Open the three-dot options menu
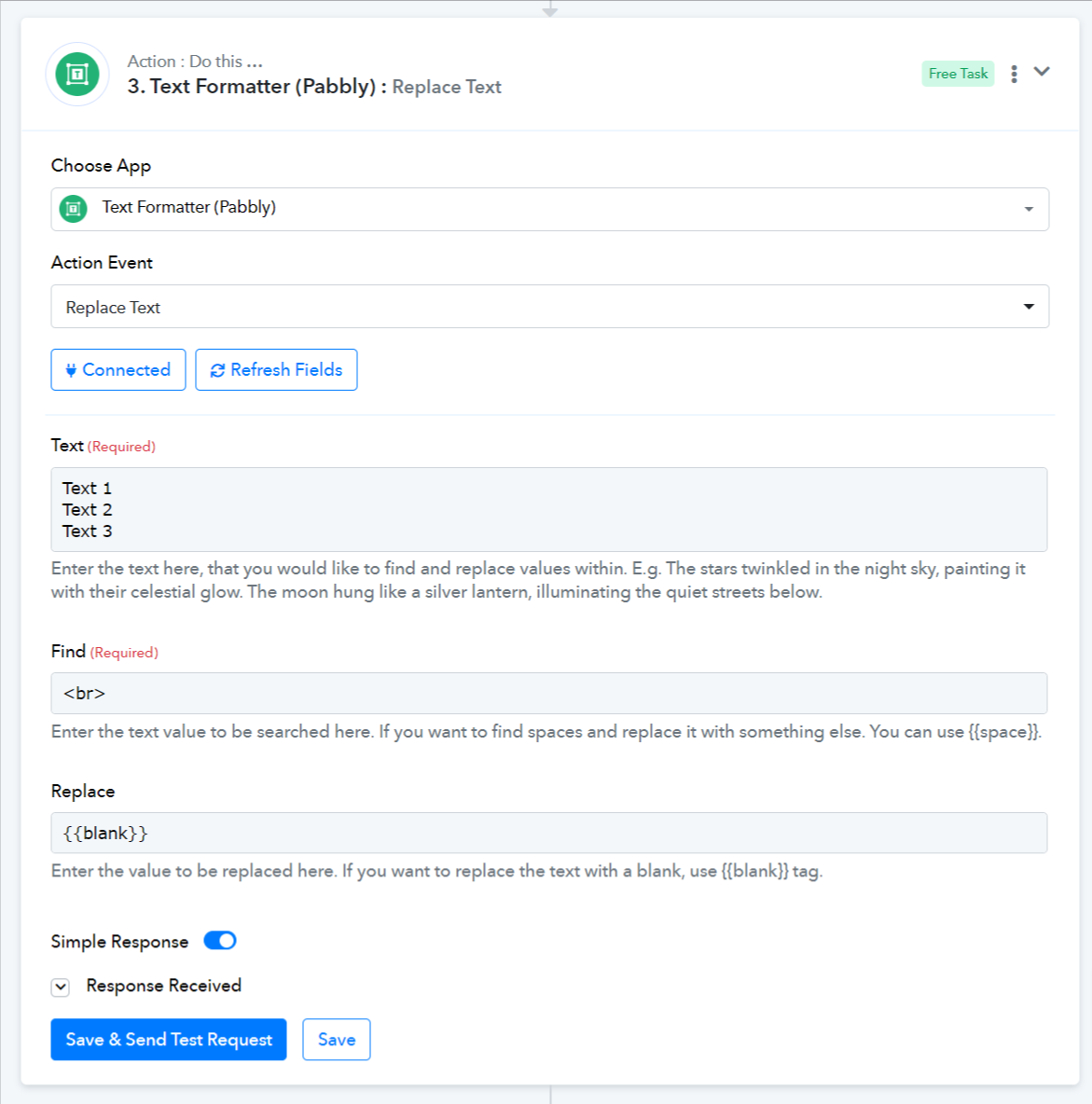This screenshot has width=1092, height=1104. click(1014, 74)
